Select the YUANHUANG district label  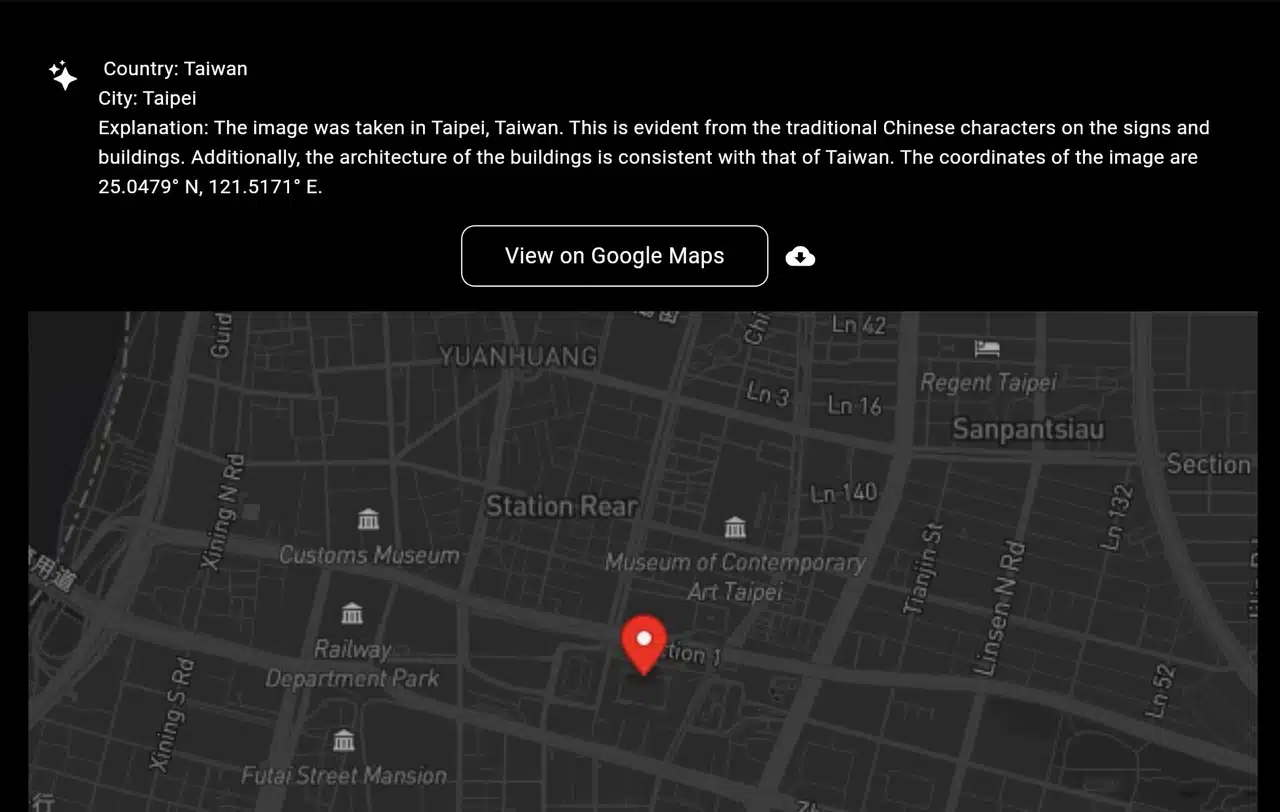(518, 356)
